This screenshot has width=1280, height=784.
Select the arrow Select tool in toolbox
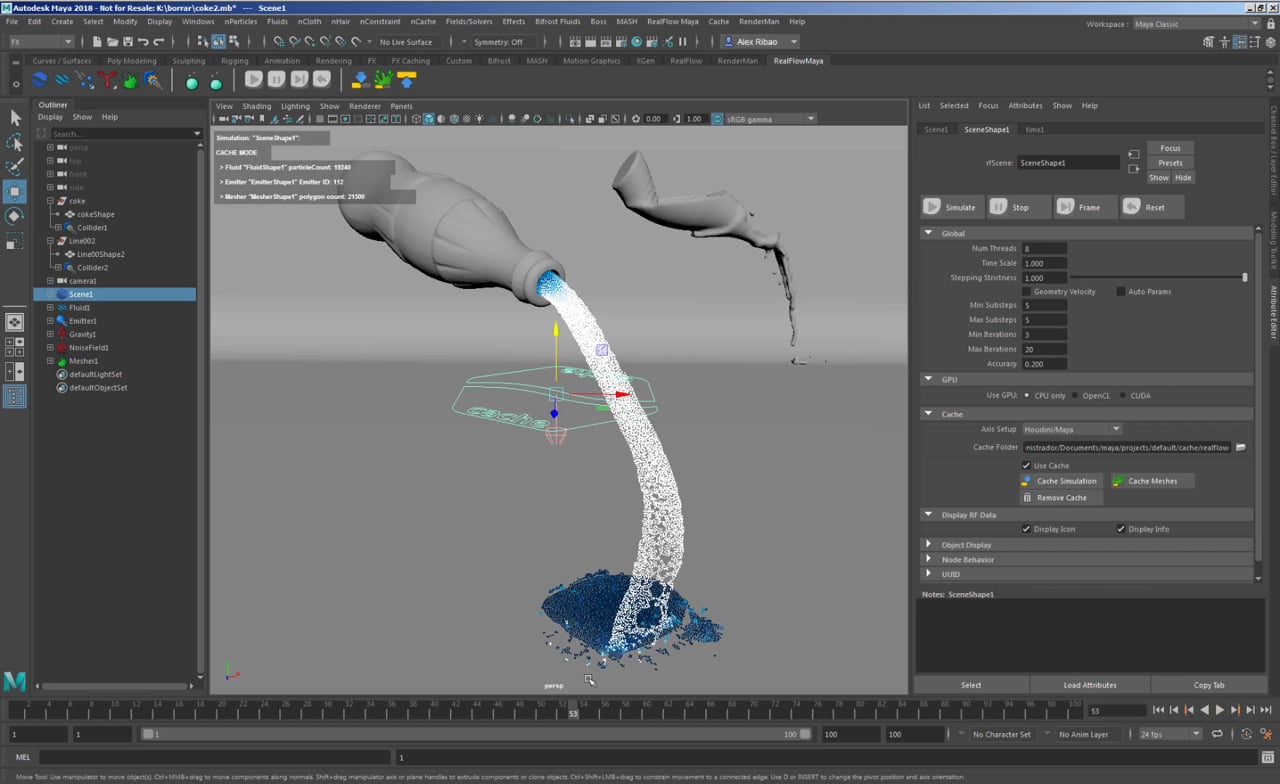point(15,118)
